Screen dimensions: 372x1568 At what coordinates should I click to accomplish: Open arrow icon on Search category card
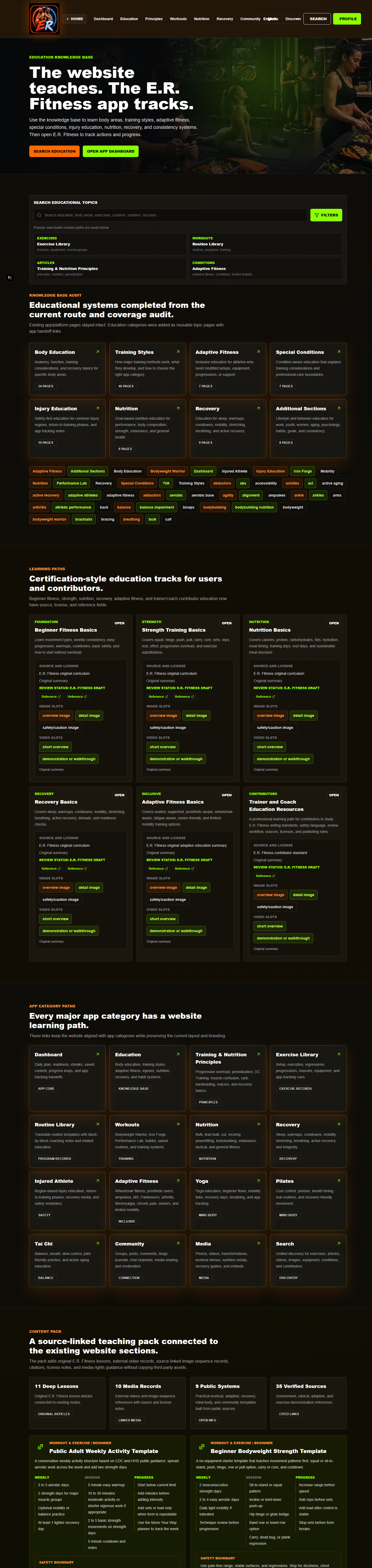pyautogui.click(x=339, y=1244)
